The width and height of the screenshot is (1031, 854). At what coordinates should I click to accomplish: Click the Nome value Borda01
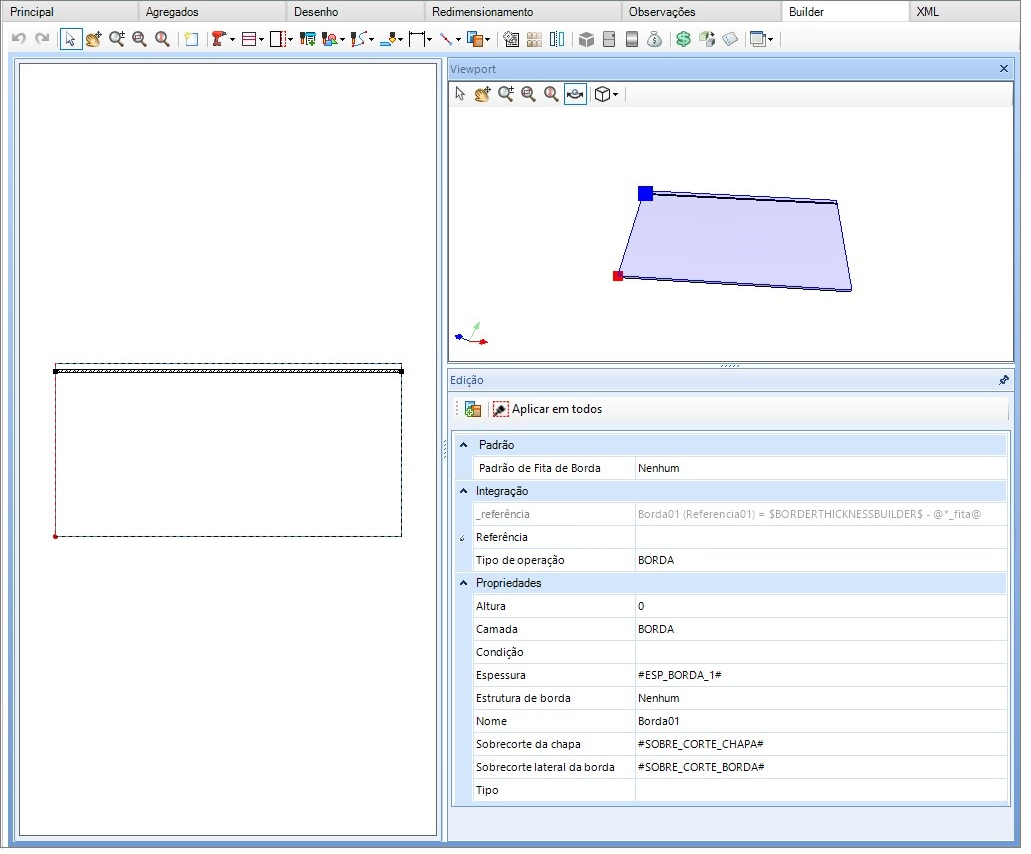coord(658,721)
